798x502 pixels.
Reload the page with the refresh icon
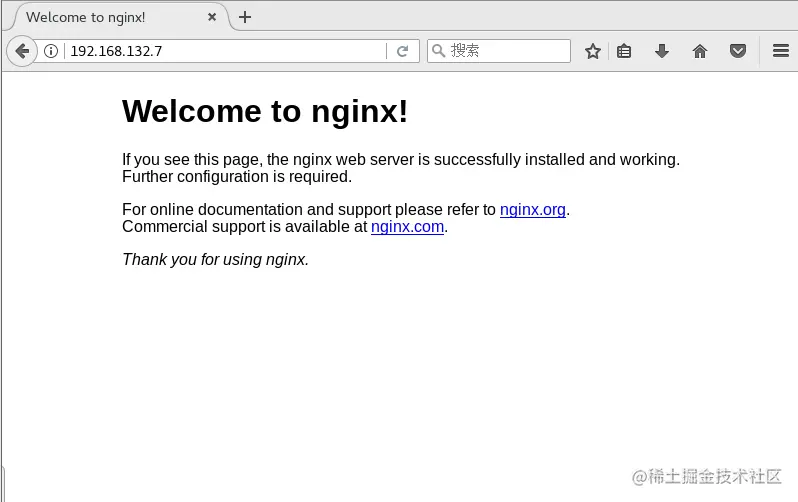403,51
